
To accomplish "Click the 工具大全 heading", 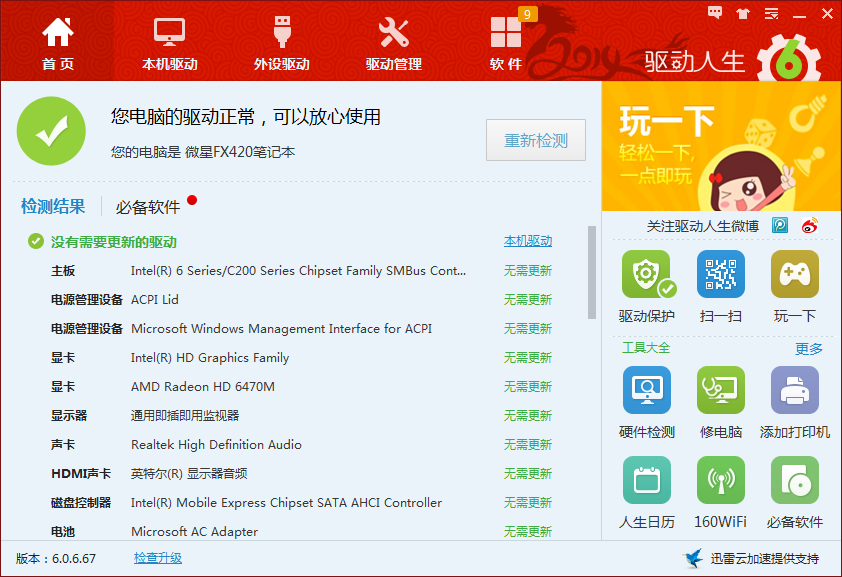I will tap(646, 348).
